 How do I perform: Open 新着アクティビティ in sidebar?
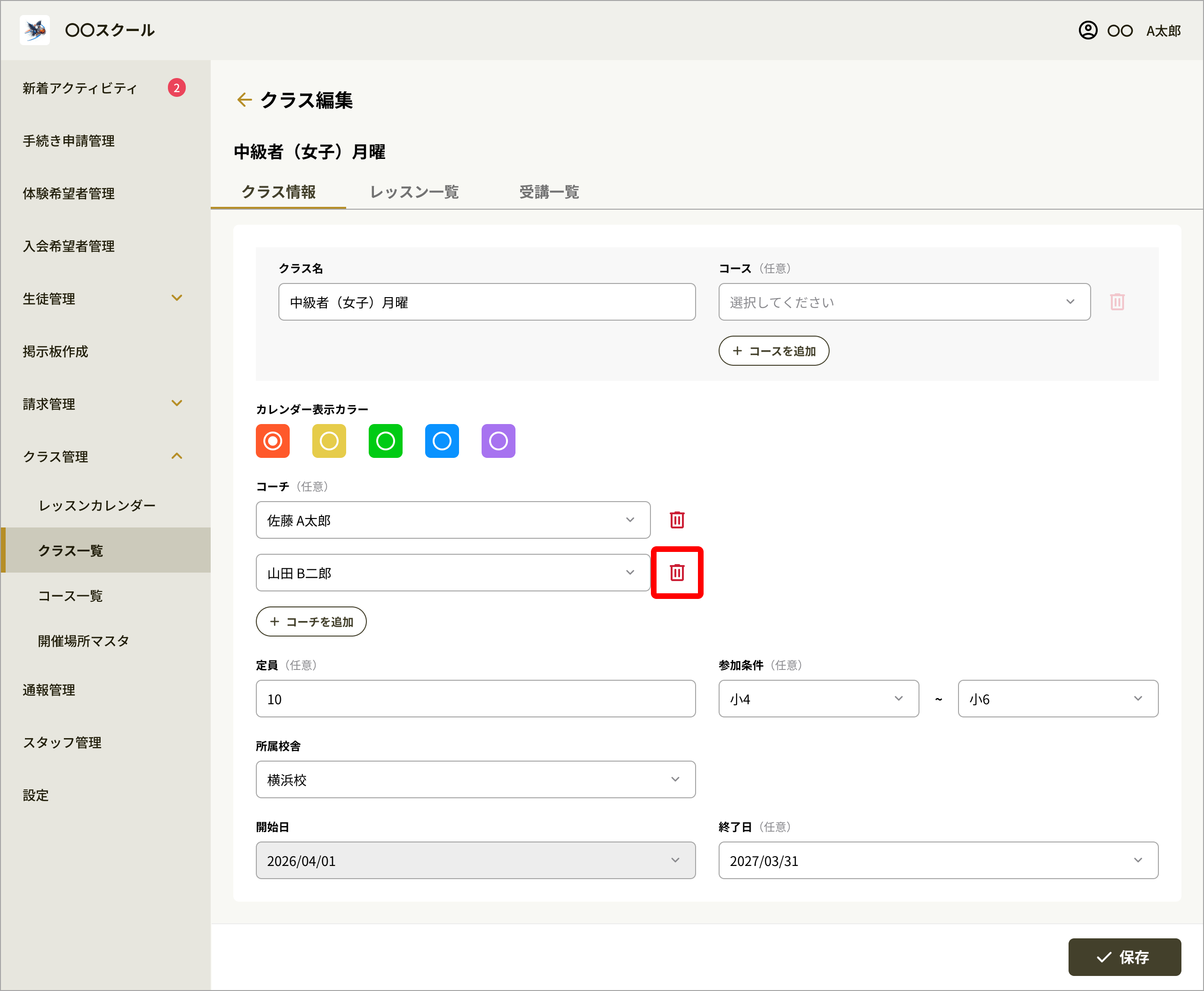click(x=105, y=88)
